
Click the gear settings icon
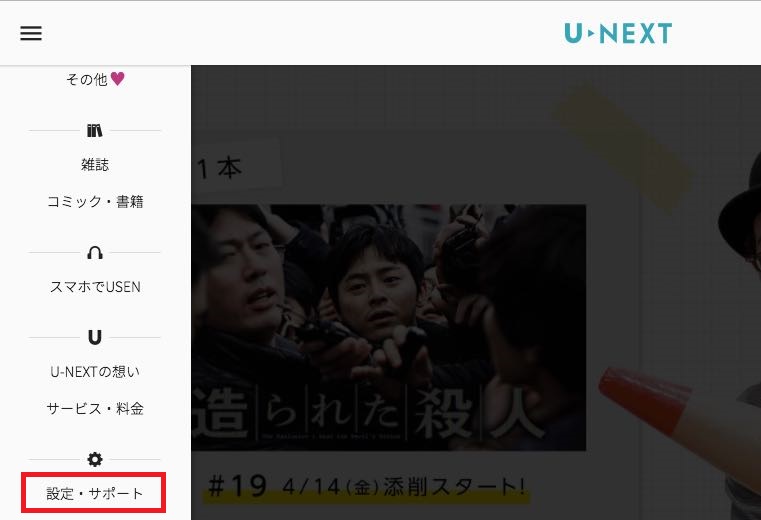pos(95,459)
